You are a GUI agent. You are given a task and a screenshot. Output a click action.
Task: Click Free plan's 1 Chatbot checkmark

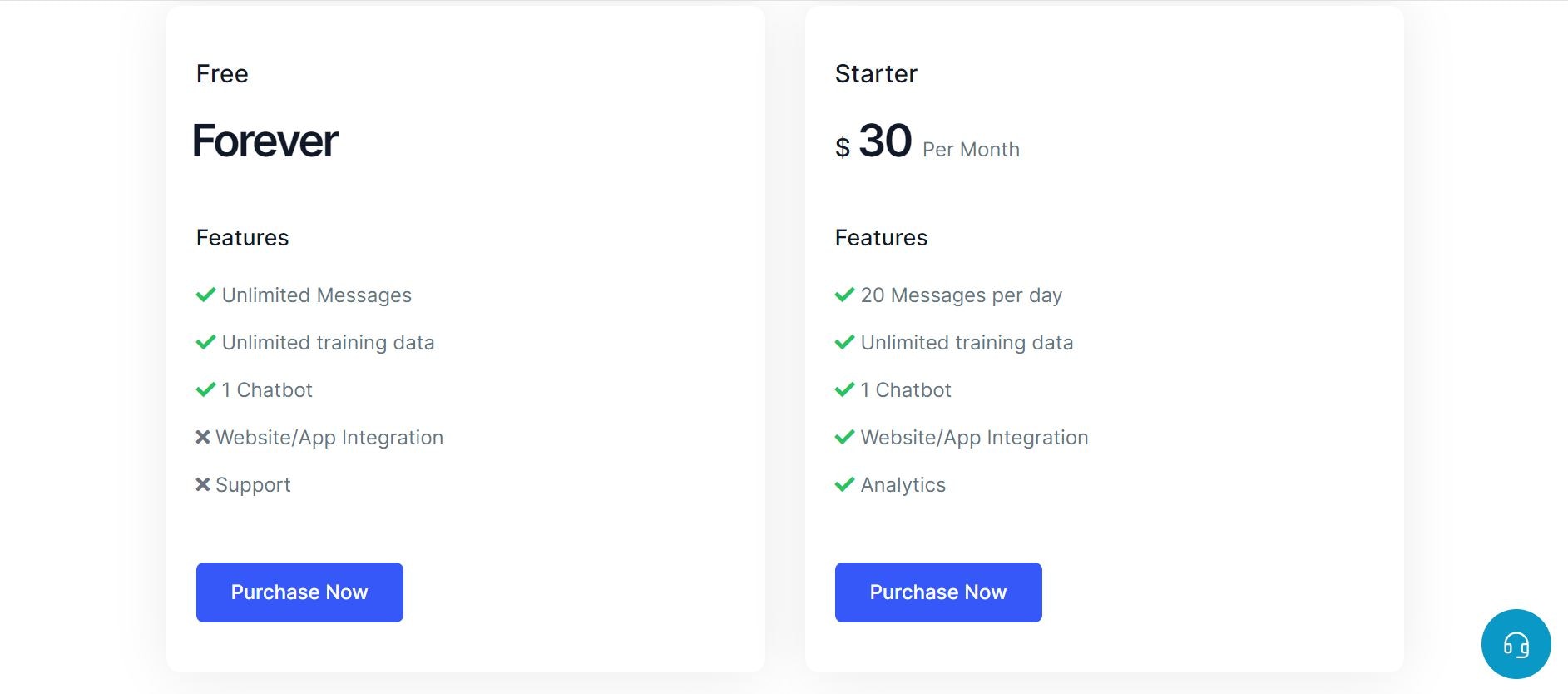point(205,389)
